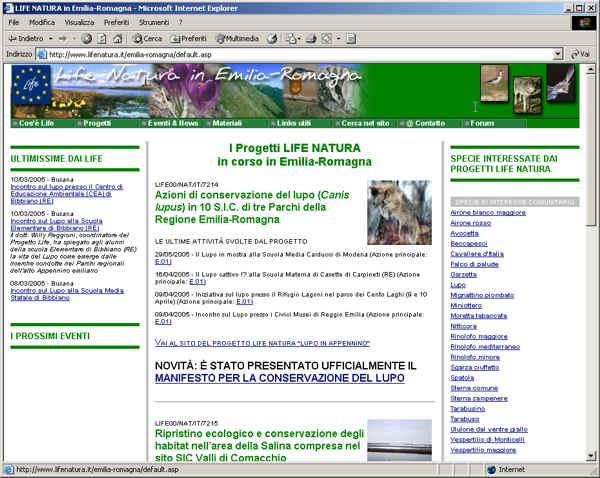This screenshot has width=600, height=478.
Task: Open the File menu
Action: tap(14, 22)
